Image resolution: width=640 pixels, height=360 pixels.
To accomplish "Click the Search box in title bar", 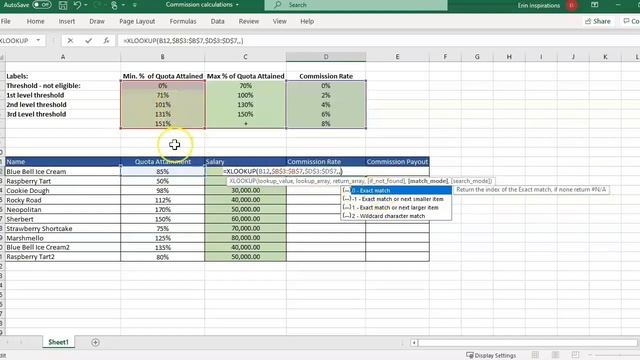I will click(x=356, y=5).
